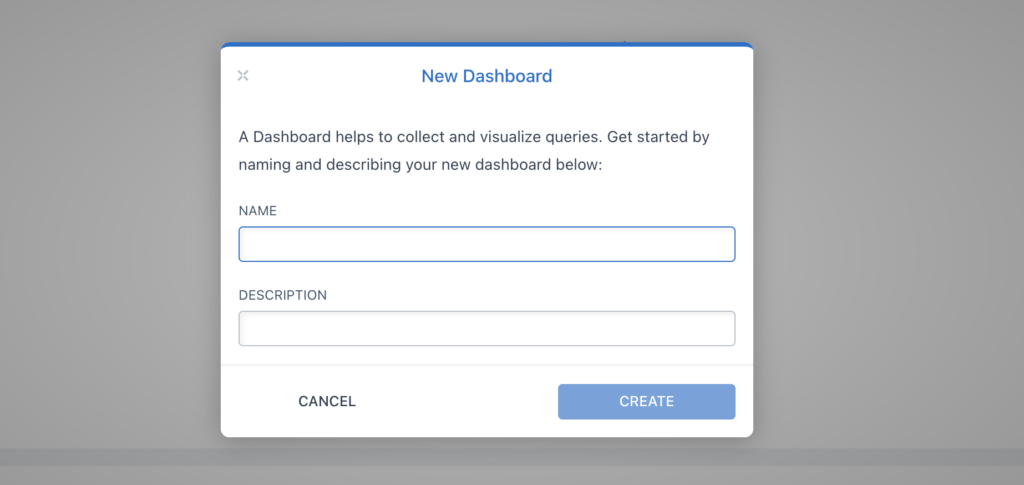Click the NAME field label

click(x=257, y=211)
